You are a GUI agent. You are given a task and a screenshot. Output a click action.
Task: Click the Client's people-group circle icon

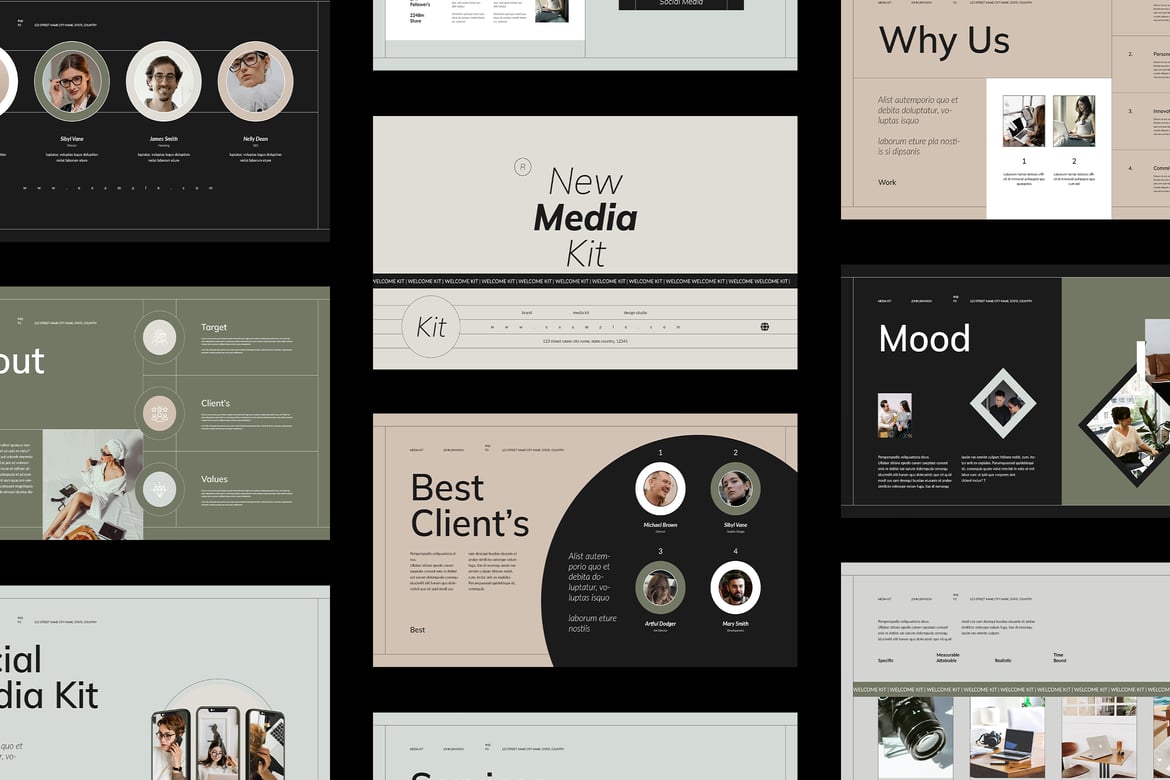(159, 414)
